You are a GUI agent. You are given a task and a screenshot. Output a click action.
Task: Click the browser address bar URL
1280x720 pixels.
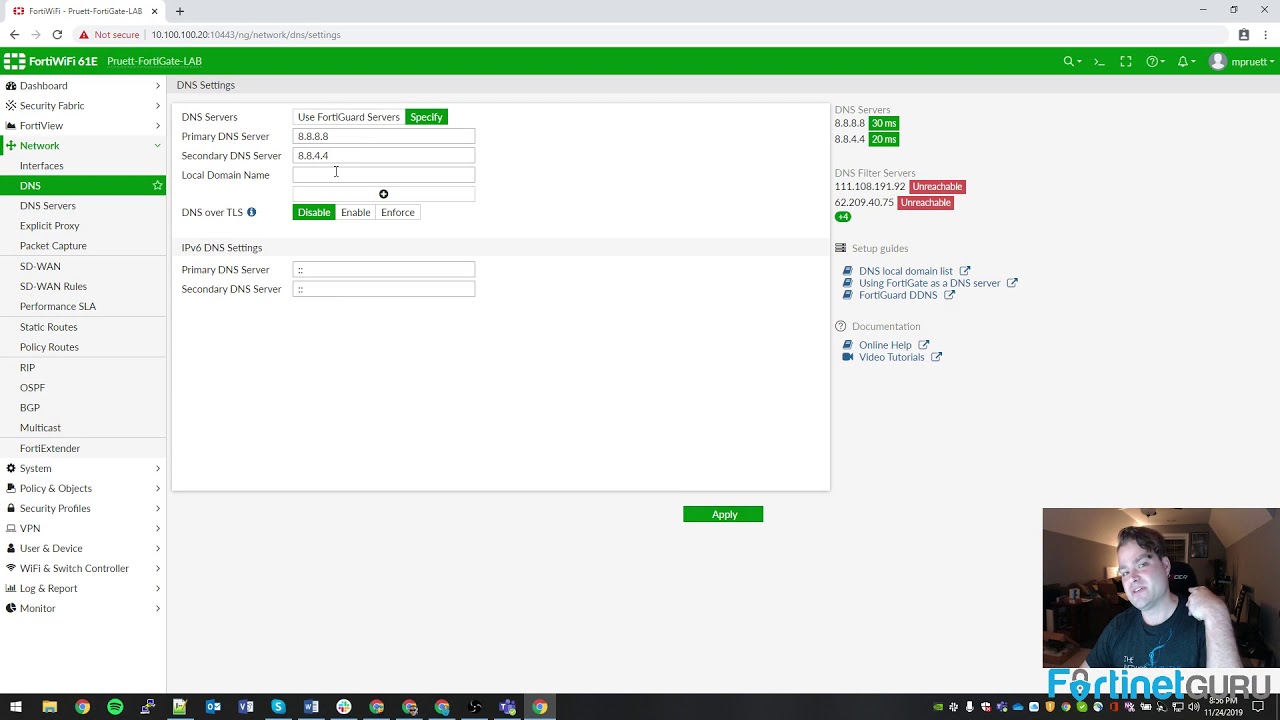point(246,34)
